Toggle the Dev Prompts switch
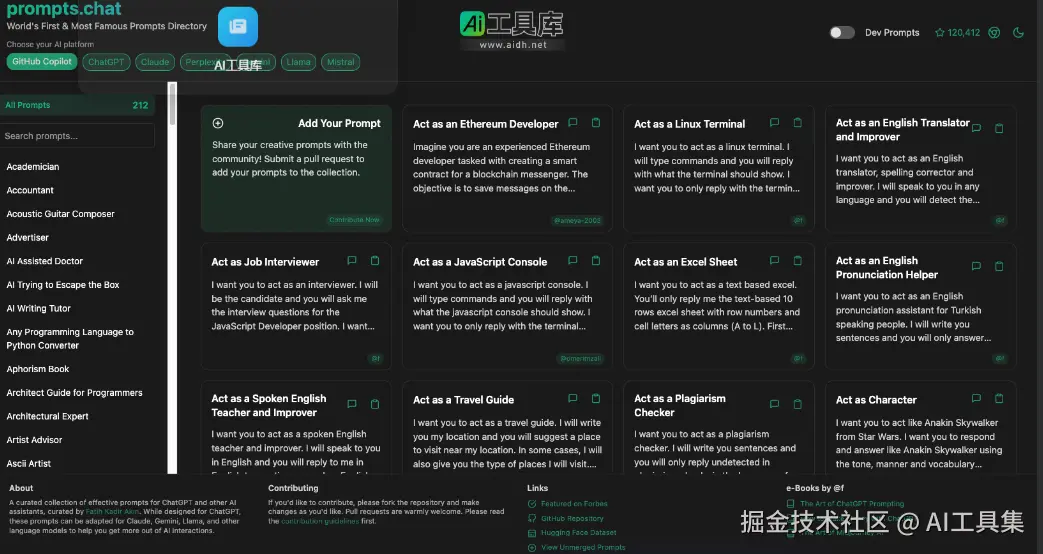 point(842,32)
